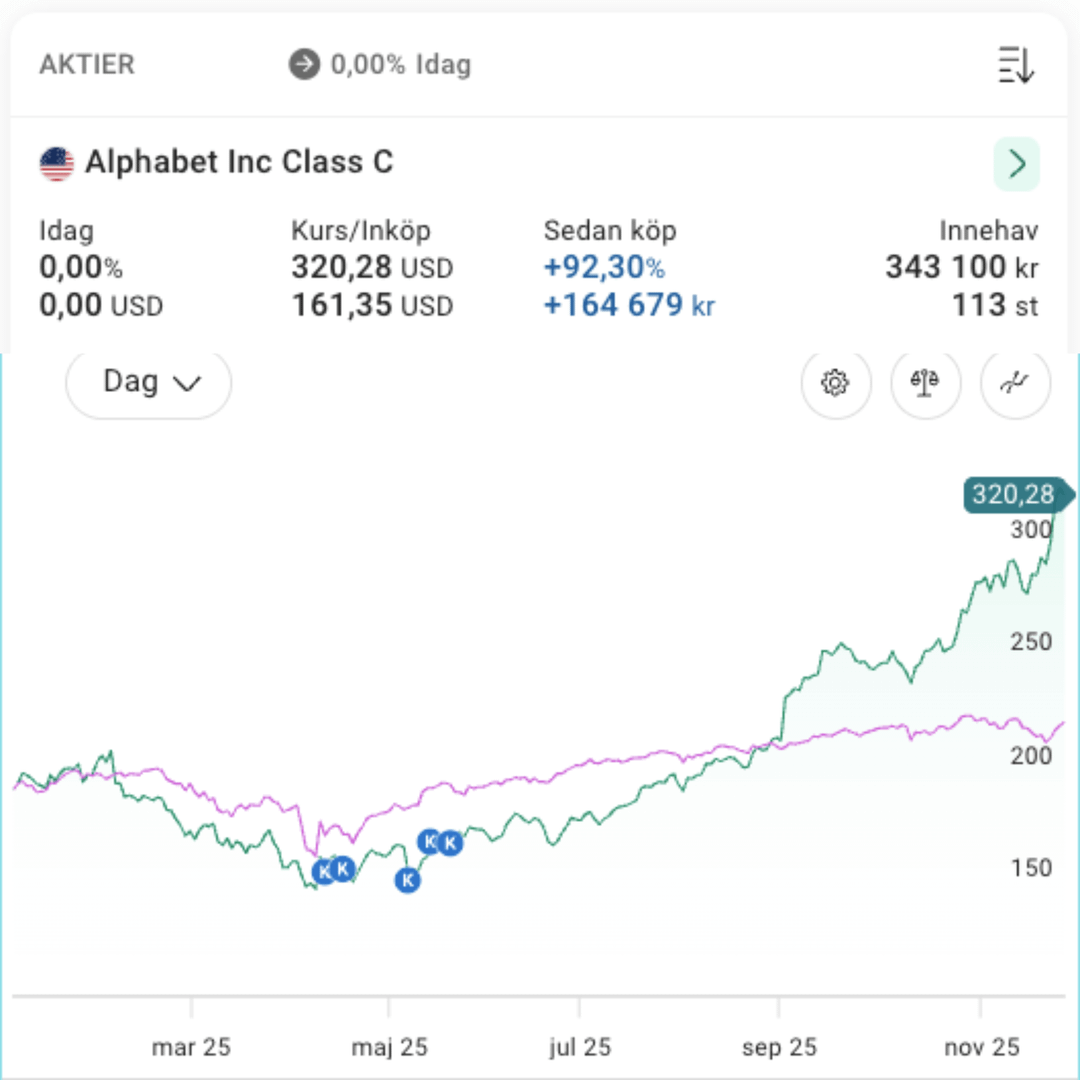Click the 320,28 current price tag

[1014, 494]
